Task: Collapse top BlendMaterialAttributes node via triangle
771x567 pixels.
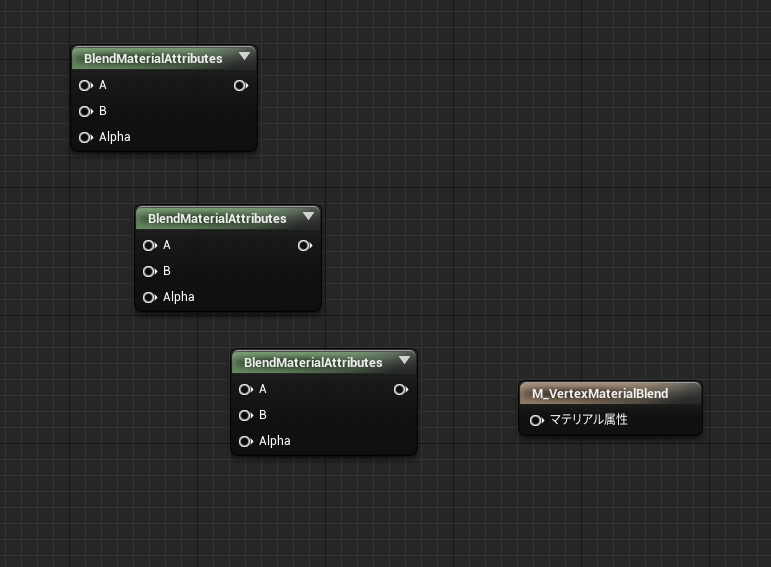Action: point(244,56)
